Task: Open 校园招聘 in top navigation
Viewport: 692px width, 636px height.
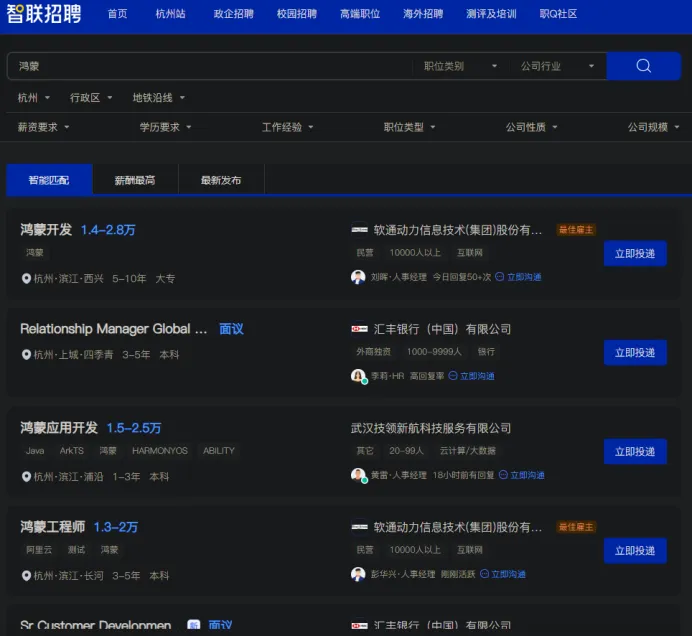Action: [297, 14]
